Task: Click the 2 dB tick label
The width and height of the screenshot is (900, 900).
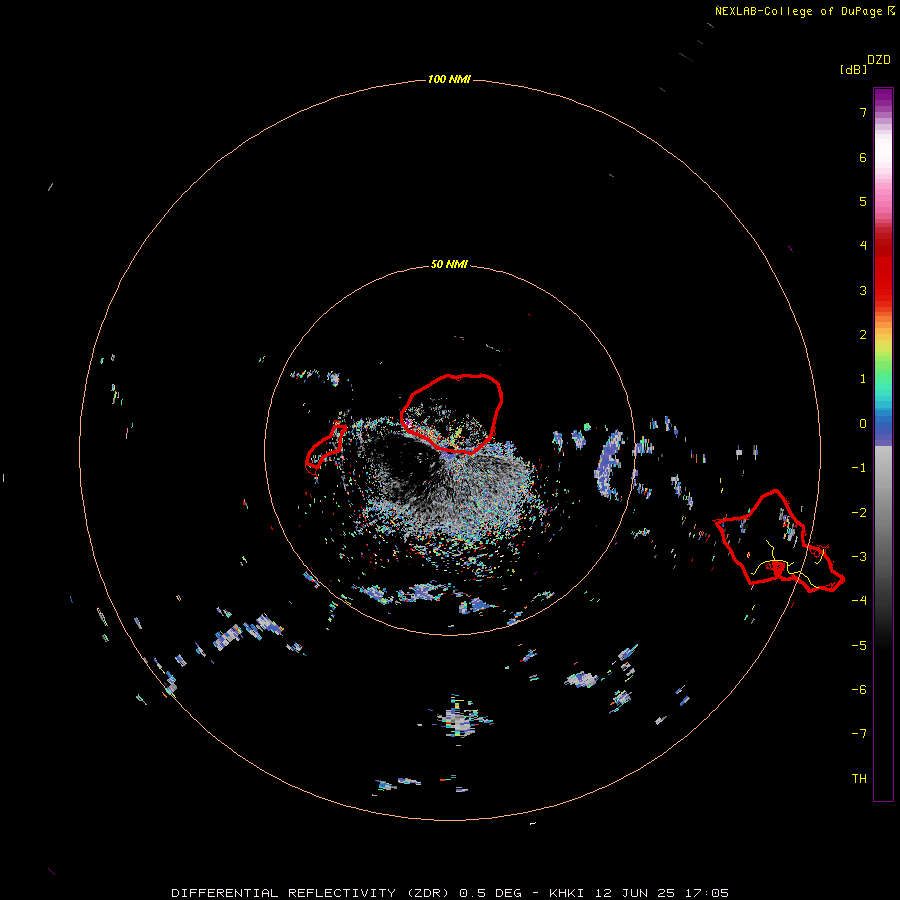Action: [x=863, y=335]
